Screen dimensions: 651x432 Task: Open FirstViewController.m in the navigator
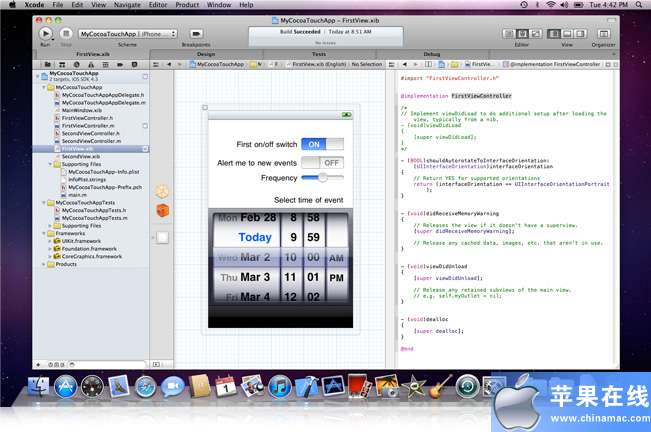coord(90,125)
